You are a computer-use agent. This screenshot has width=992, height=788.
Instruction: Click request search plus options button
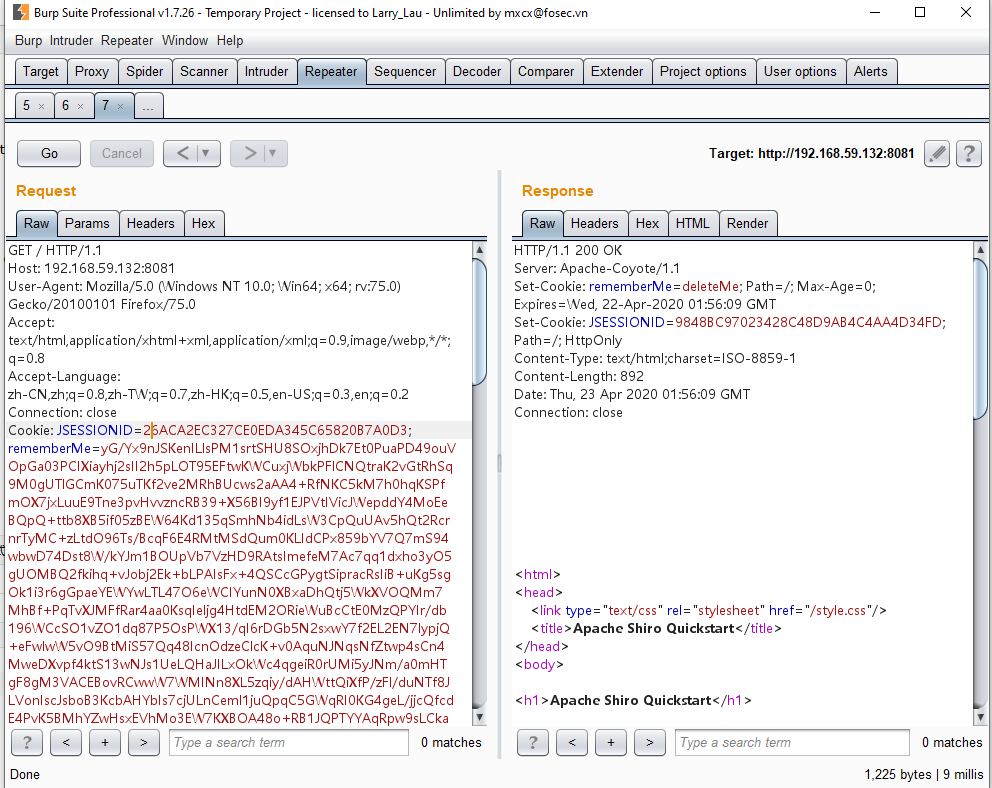pos(105,742)
